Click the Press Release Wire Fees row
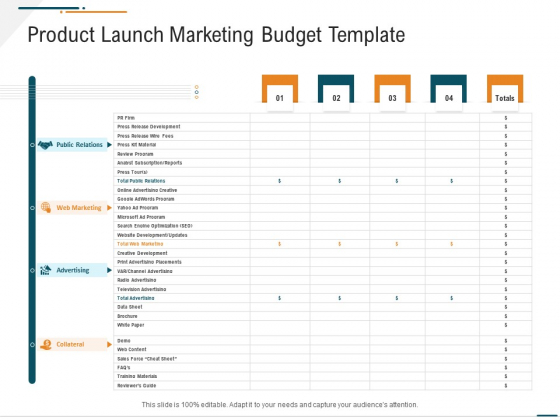Screen dimensions: 560x420 (322, 136)
